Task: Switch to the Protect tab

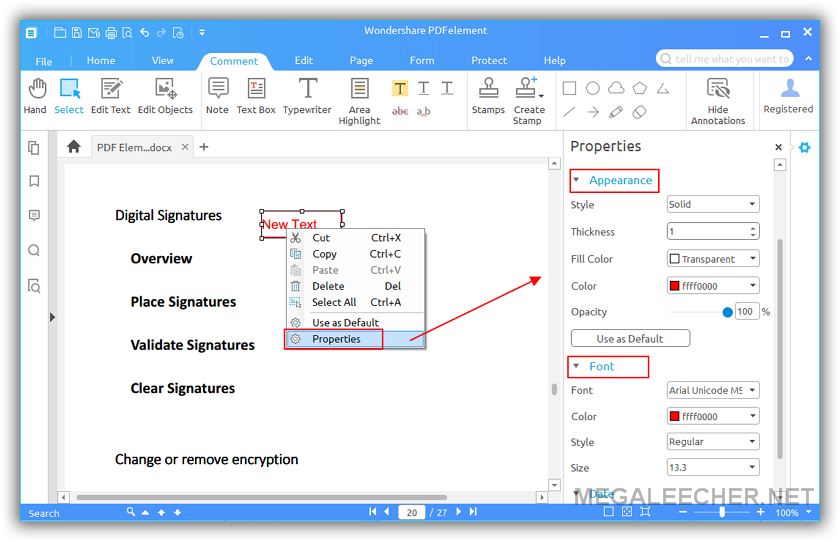Action: point(489,61)
